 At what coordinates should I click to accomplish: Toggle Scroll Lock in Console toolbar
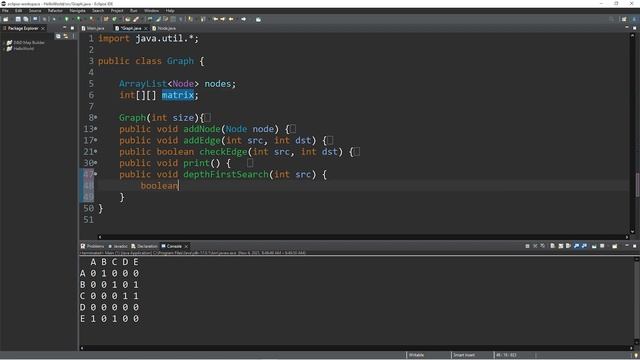(561, 246)
